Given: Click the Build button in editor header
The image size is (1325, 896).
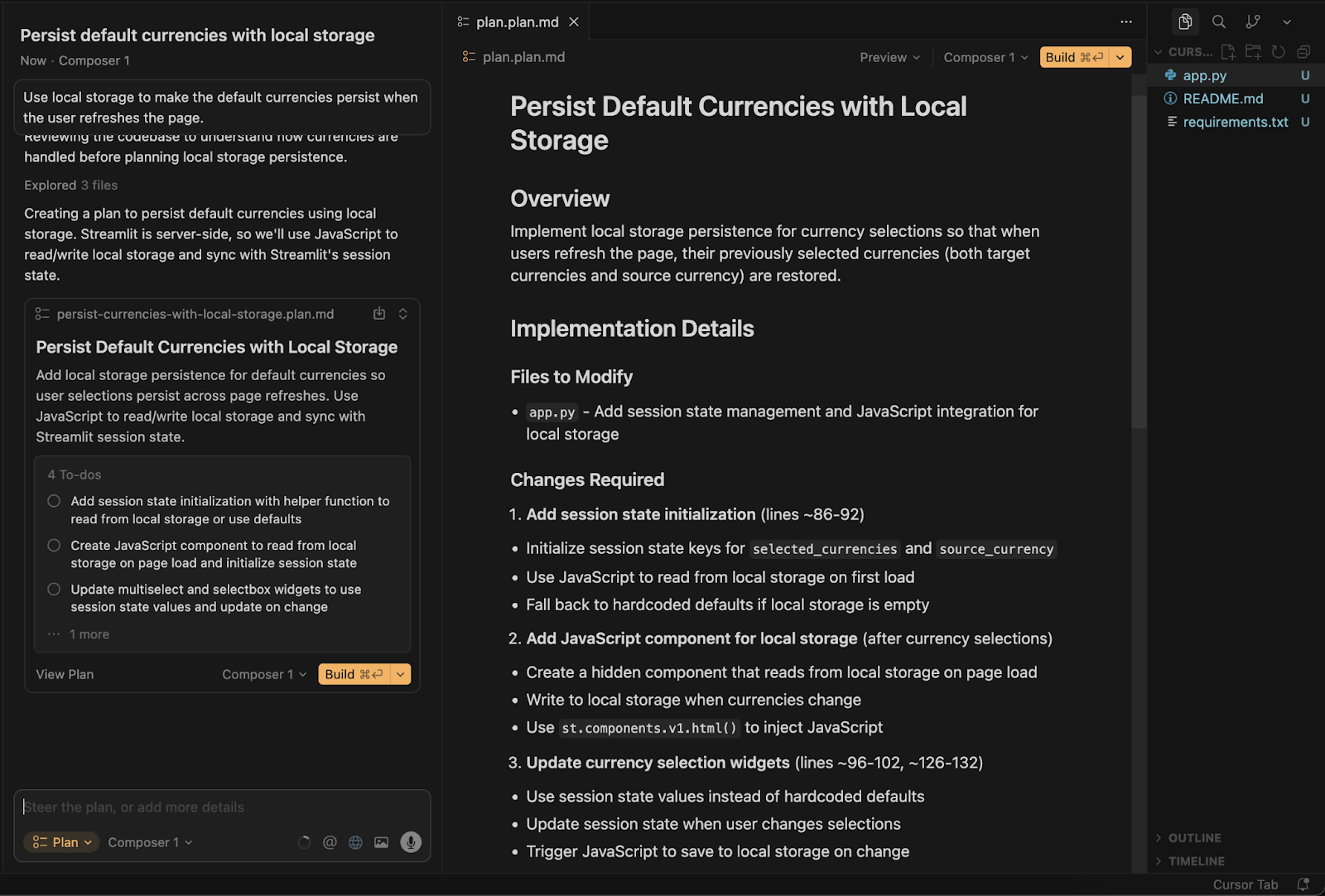Looking at the screenshot, I should [1074, 57].
